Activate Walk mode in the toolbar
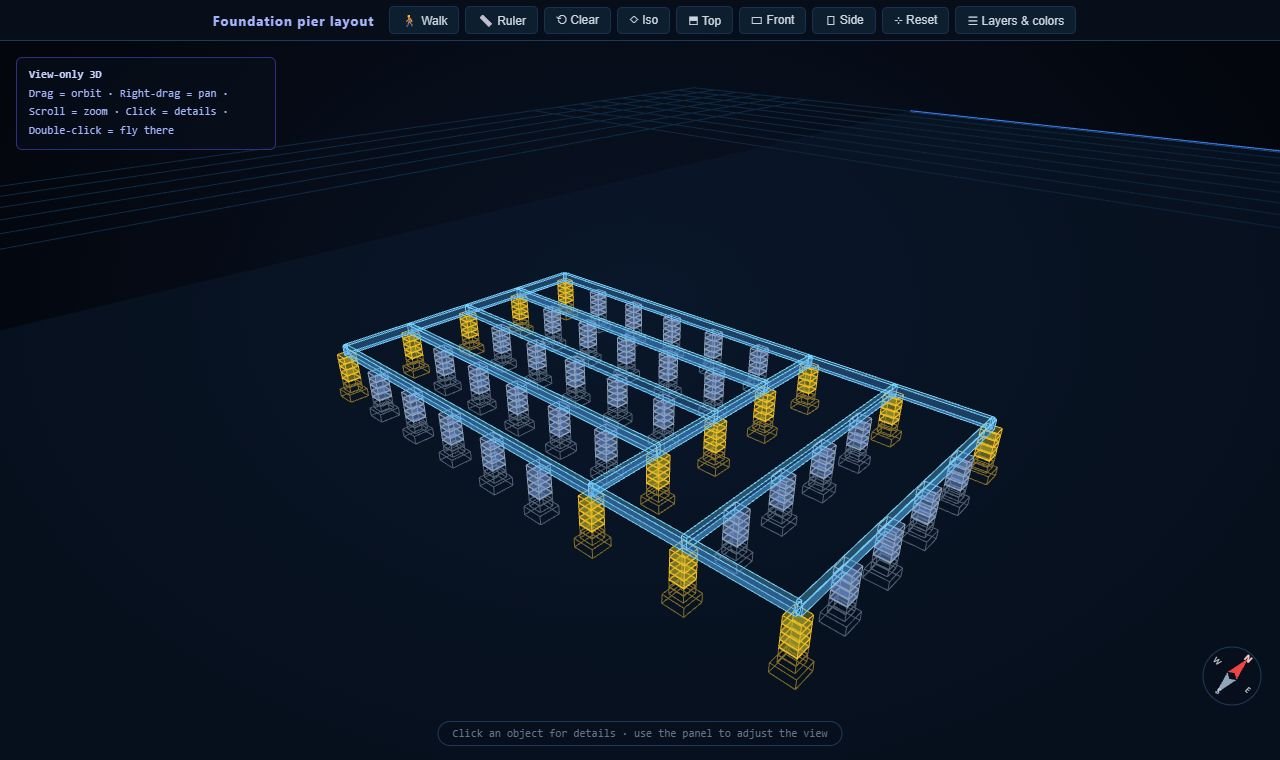 tap(424, 20)
